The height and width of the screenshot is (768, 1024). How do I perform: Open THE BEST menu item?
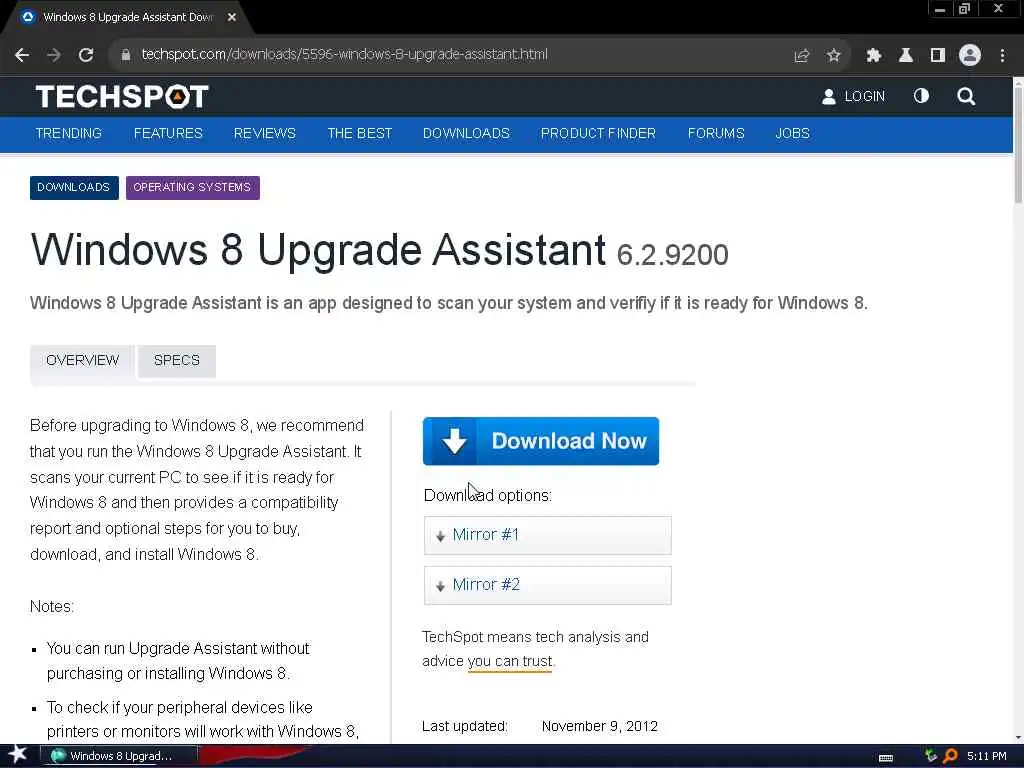[360, 133]
